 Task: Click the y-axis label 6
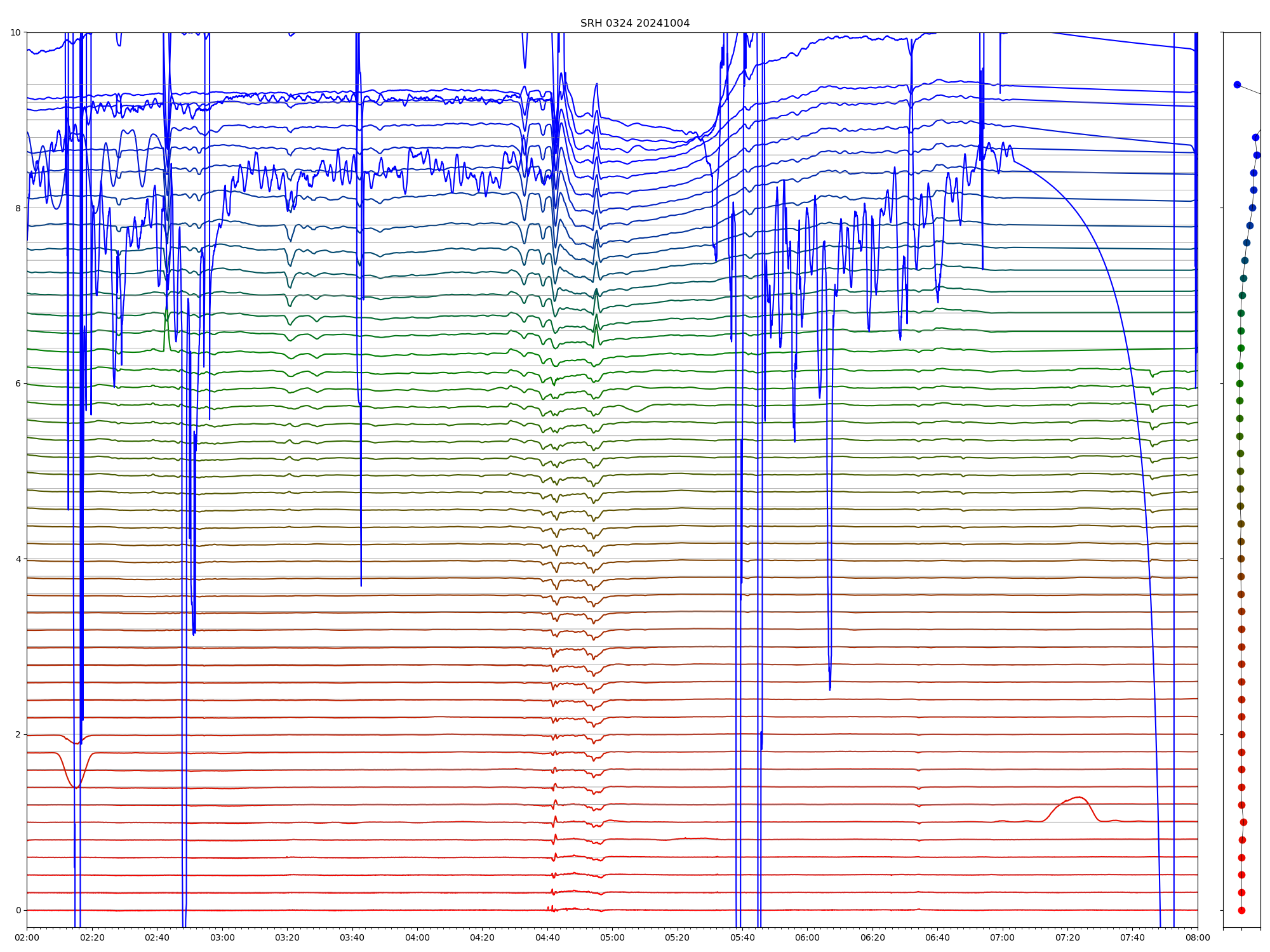(18, 383)
